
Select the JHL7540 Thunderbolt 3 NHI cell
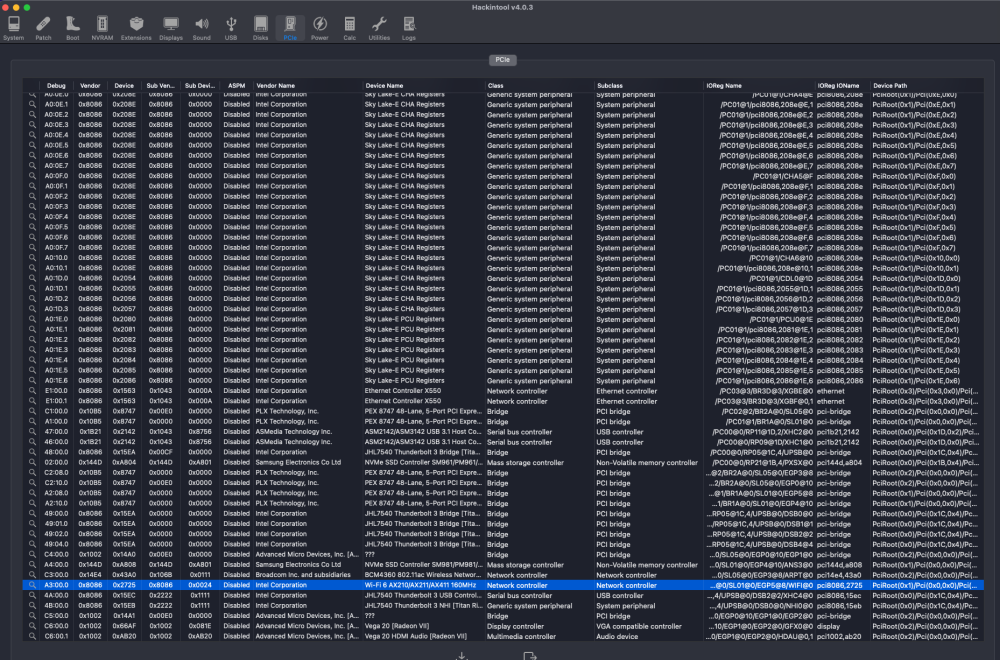click(423, 605)
